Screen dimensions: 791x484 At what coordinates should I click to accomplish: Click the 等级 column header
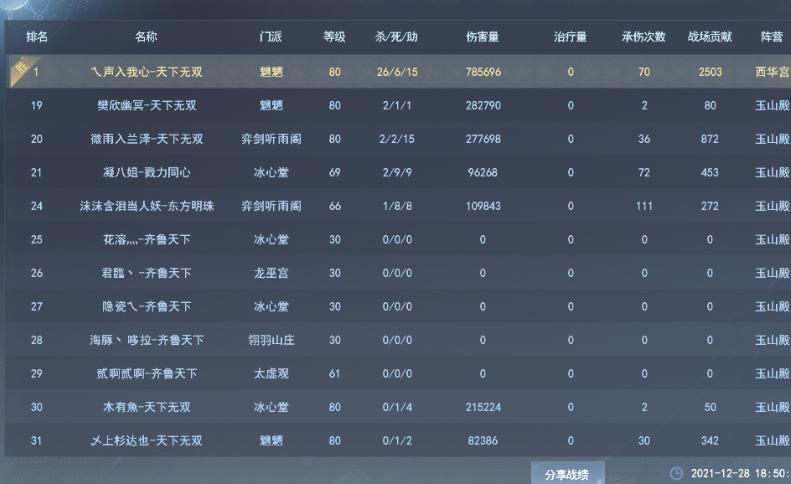point(334,37)
